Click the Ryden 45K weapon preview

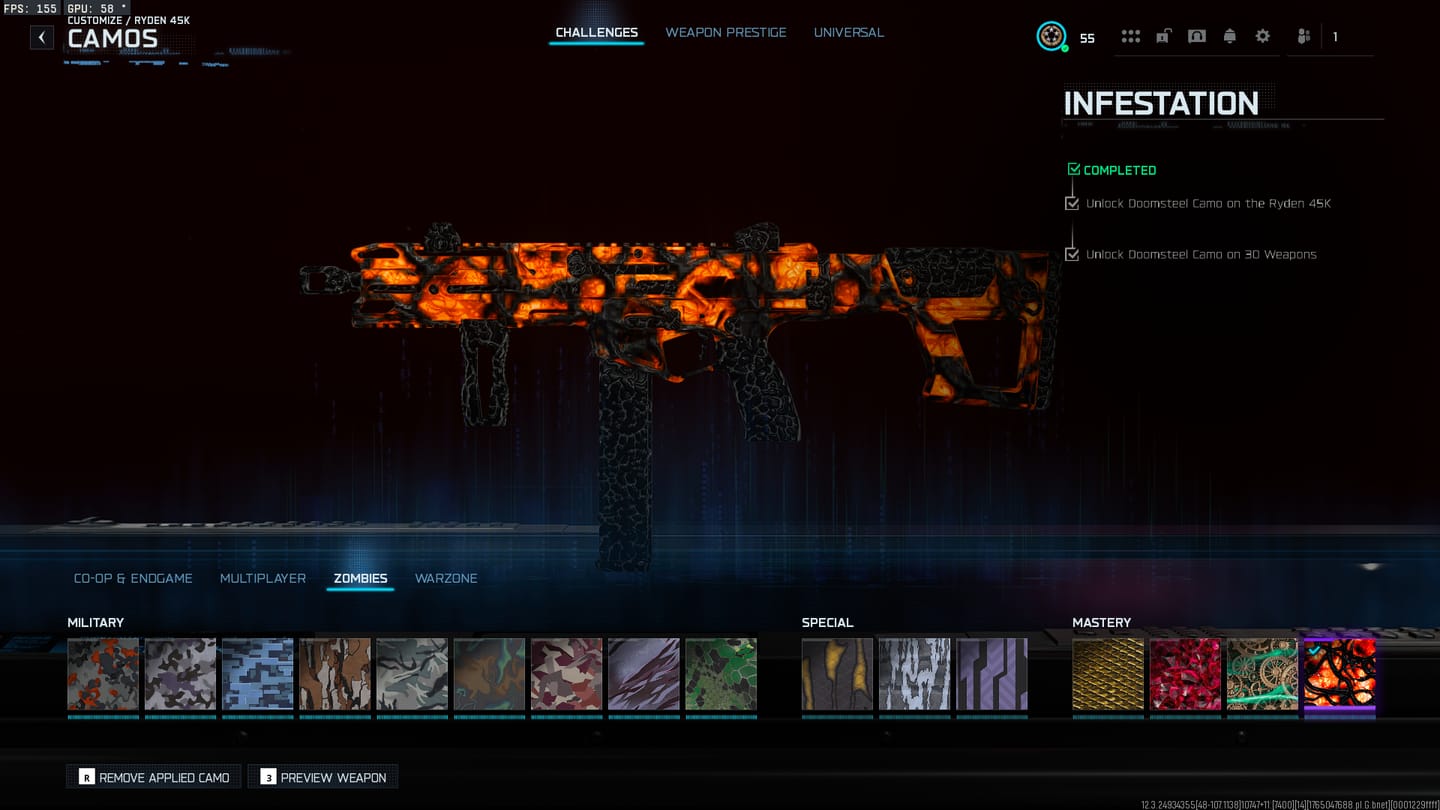tap(680, 395)
